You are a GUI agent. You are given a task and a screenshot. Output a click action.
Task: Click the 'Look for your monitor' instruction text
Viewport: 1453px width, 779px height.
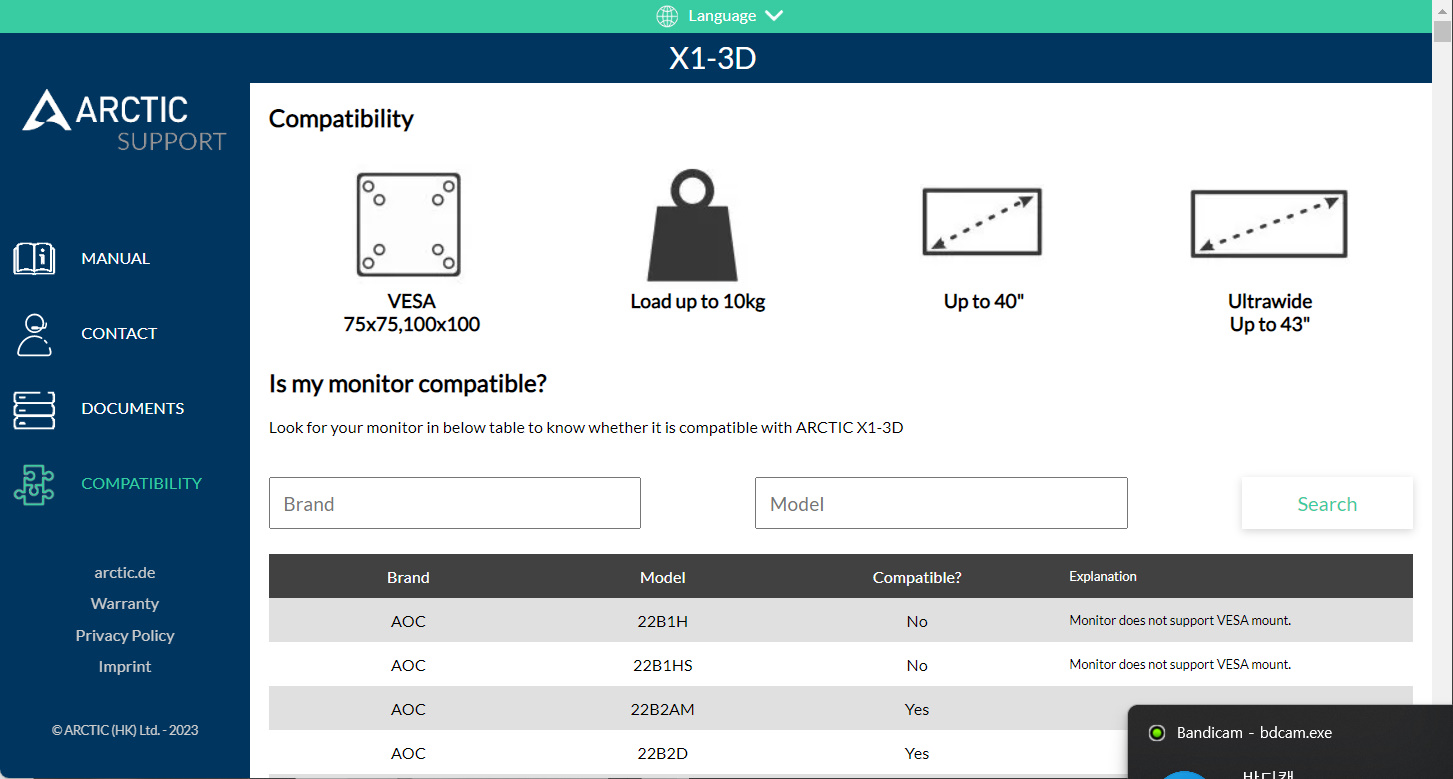[586, 428]
